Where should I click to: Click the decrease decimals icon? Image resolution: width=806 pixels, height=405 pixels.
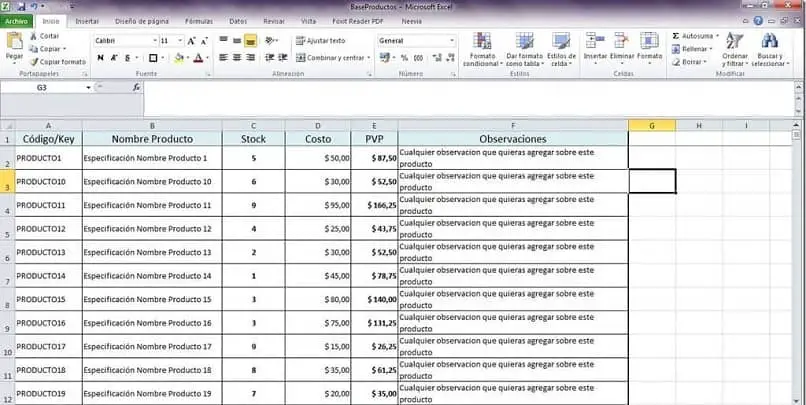pos(450,58)
